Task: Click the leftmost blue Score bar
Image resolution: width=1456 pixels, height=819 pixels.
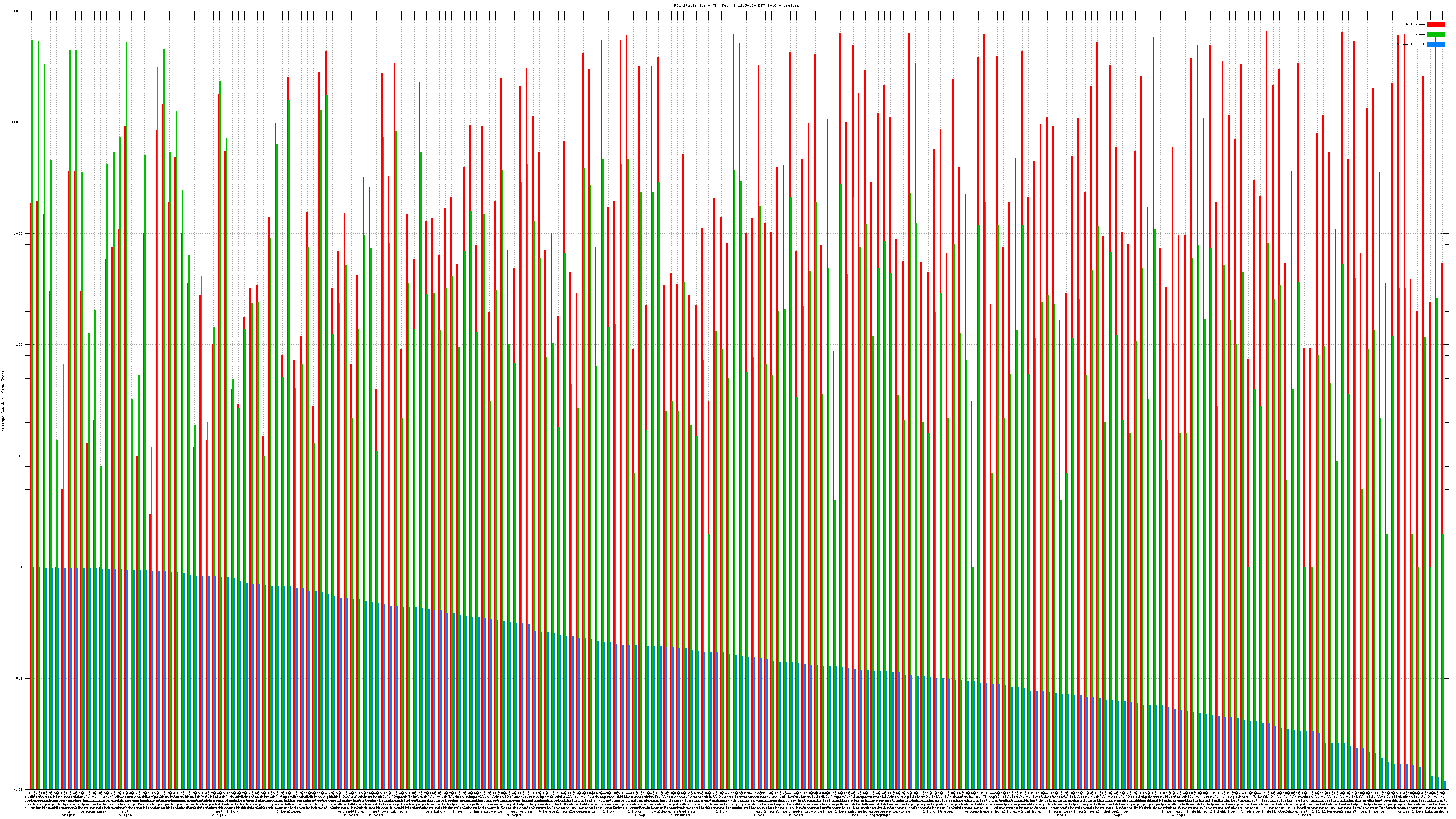Action: click(33, 678)
